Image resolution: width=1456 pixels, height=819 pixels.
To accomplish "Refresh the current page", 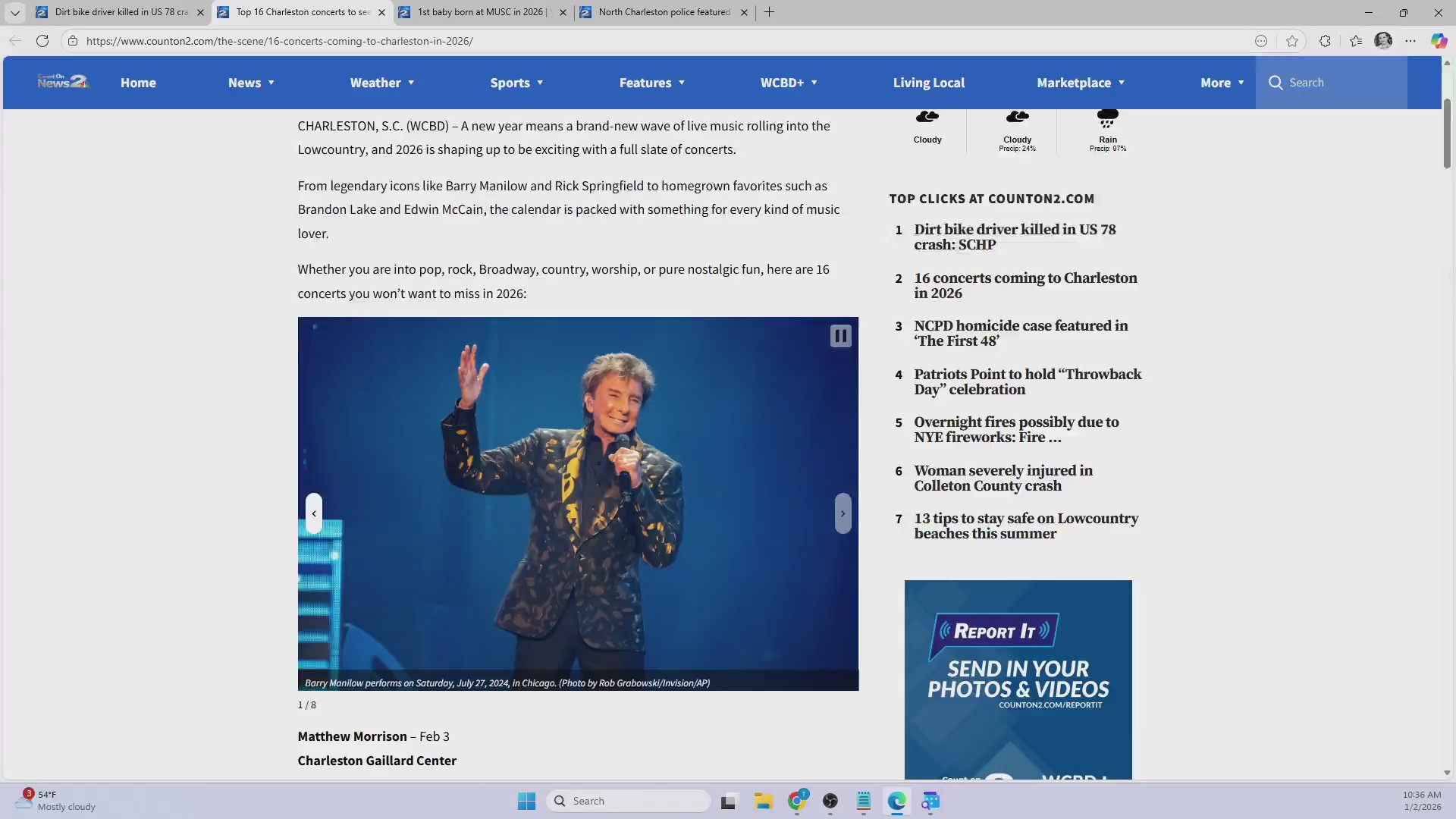I will [42, 41].
